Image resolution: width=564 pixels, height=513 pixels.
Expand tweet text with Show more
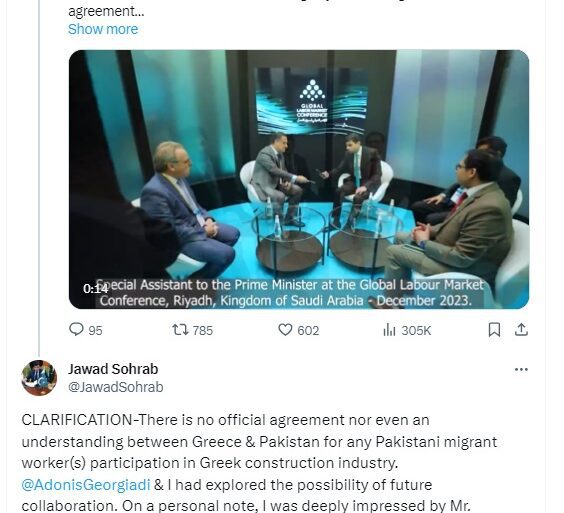click(x=103, y=29)
